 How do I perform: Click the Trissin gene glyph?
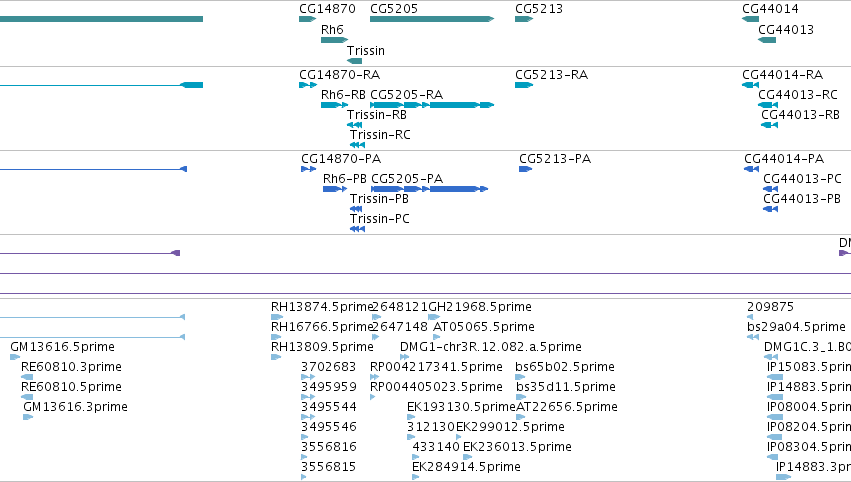click(354, 61)
